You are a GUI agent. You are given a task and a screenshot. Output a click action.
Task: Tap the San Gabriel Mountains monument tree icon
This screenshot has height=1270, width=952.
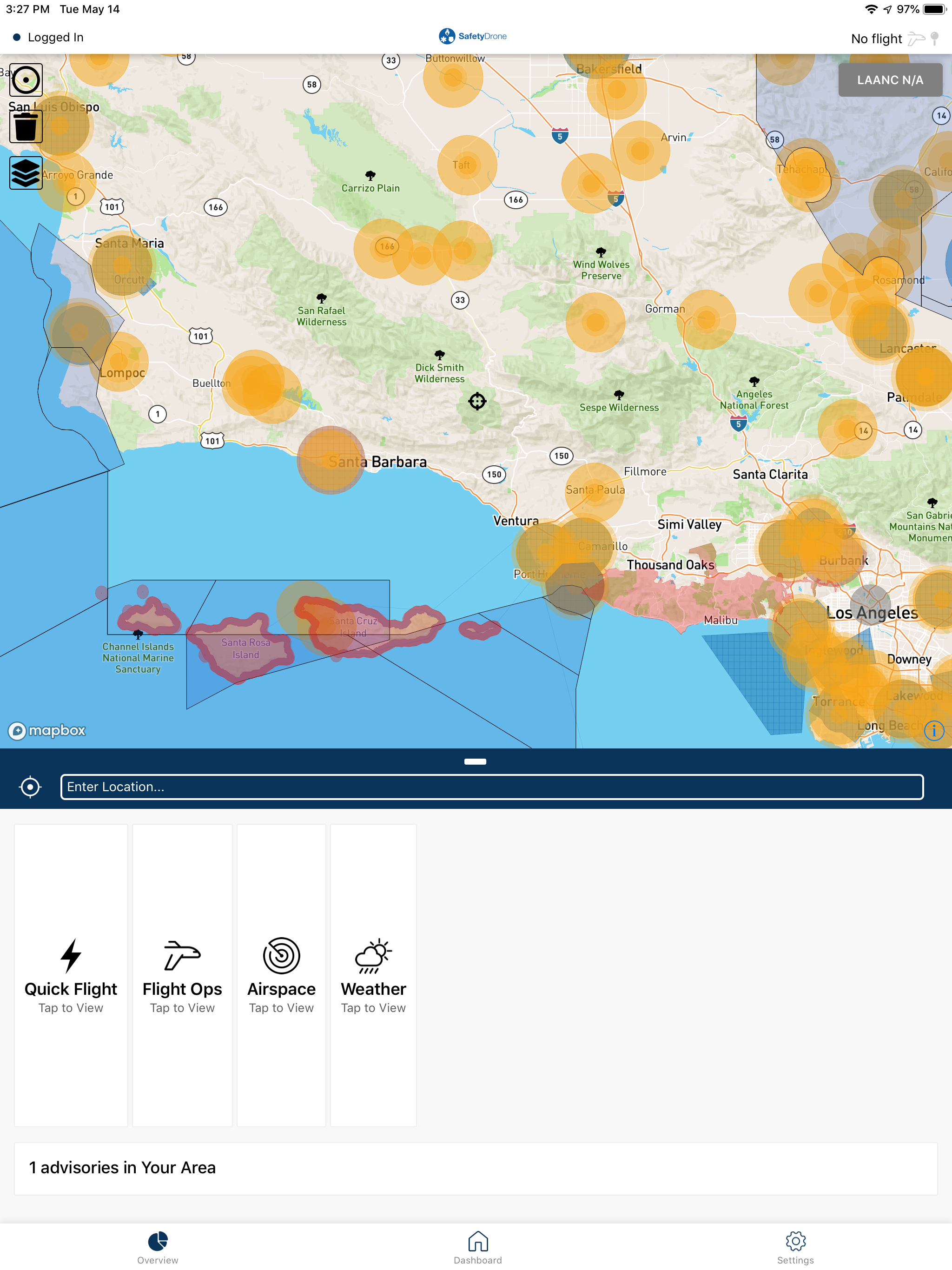932,503
